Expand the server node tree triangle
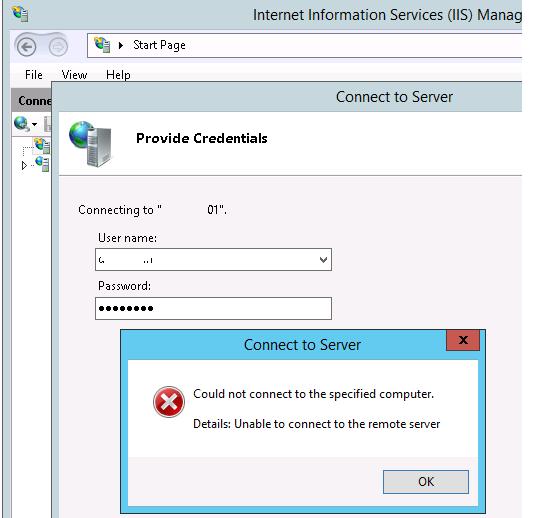Image resolution: width=542 pixels, height=518 pixels. click(24, 166)
